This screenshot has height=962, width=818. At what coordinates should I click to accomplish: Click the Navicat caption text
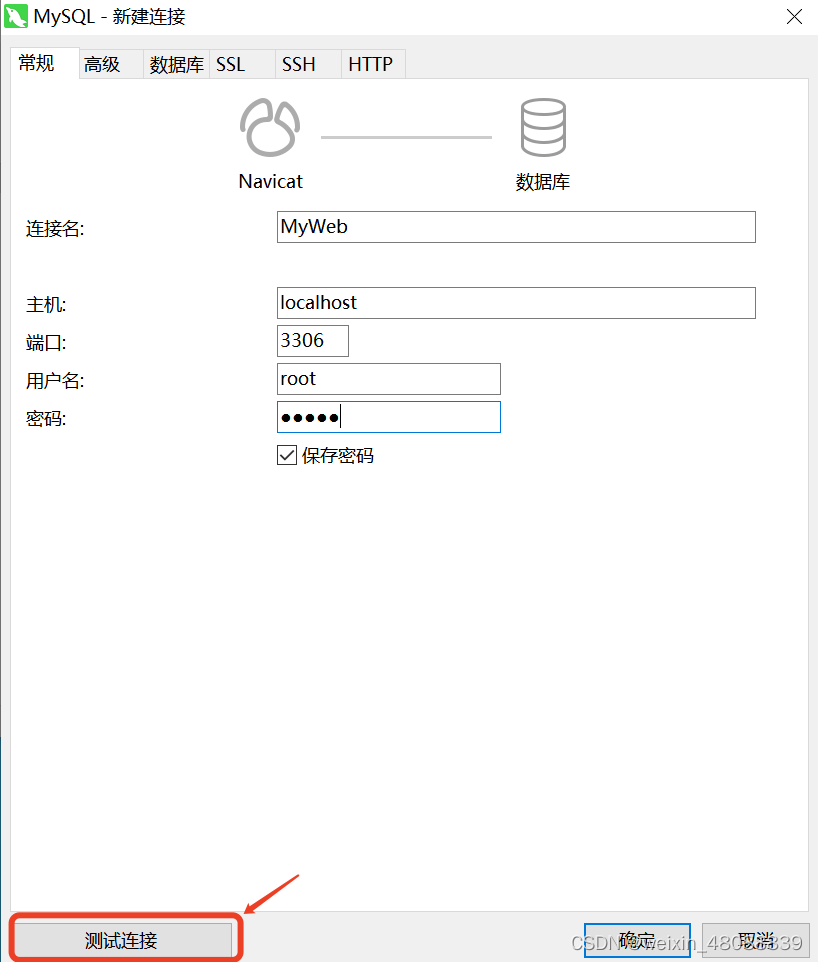(x=270, y=182)
